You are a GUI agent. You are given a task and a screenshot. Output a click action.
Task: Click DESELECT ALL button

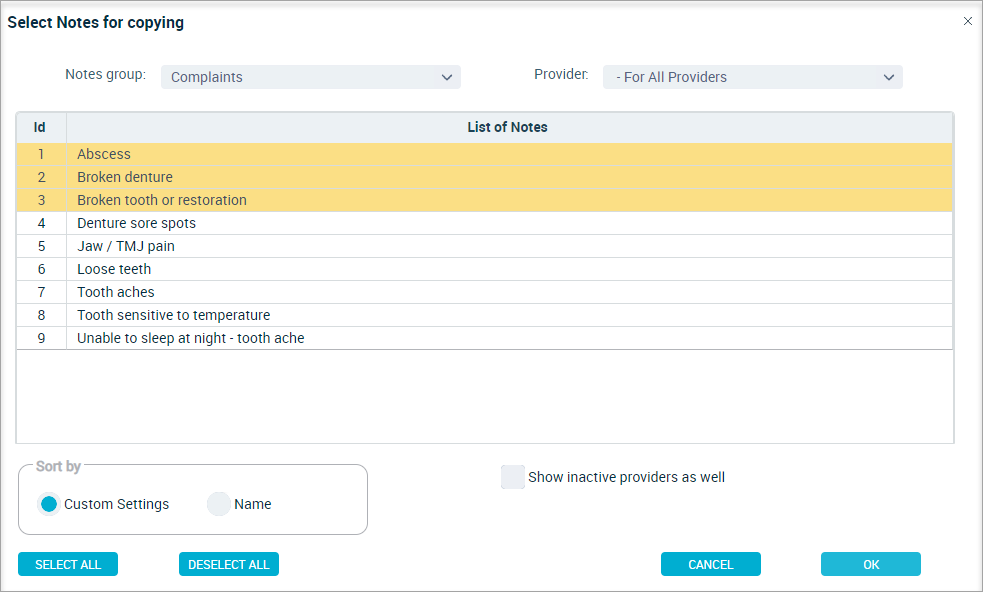[x=229, y=564]
